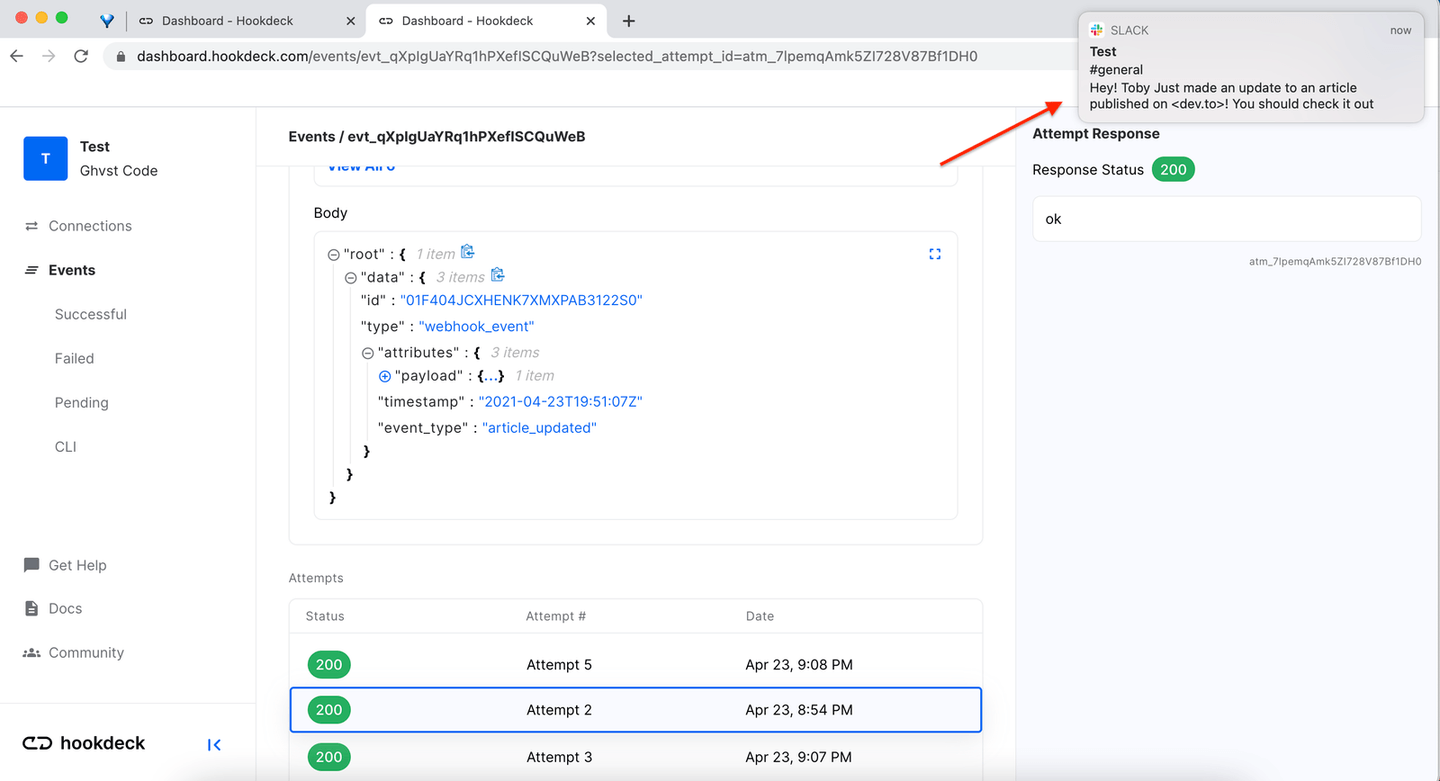Expand the "payload" object node
Screen dimensions: 1440x781
384,375
